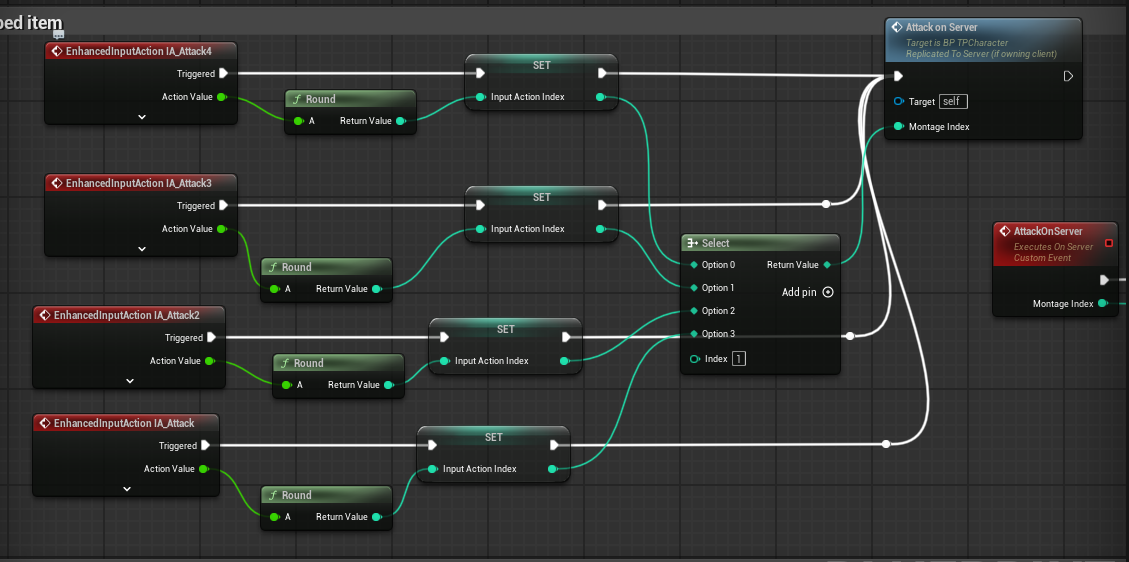Click the Action Value pin of IA_Attack3
The image size is (1129, 562).
pos(222,229)
